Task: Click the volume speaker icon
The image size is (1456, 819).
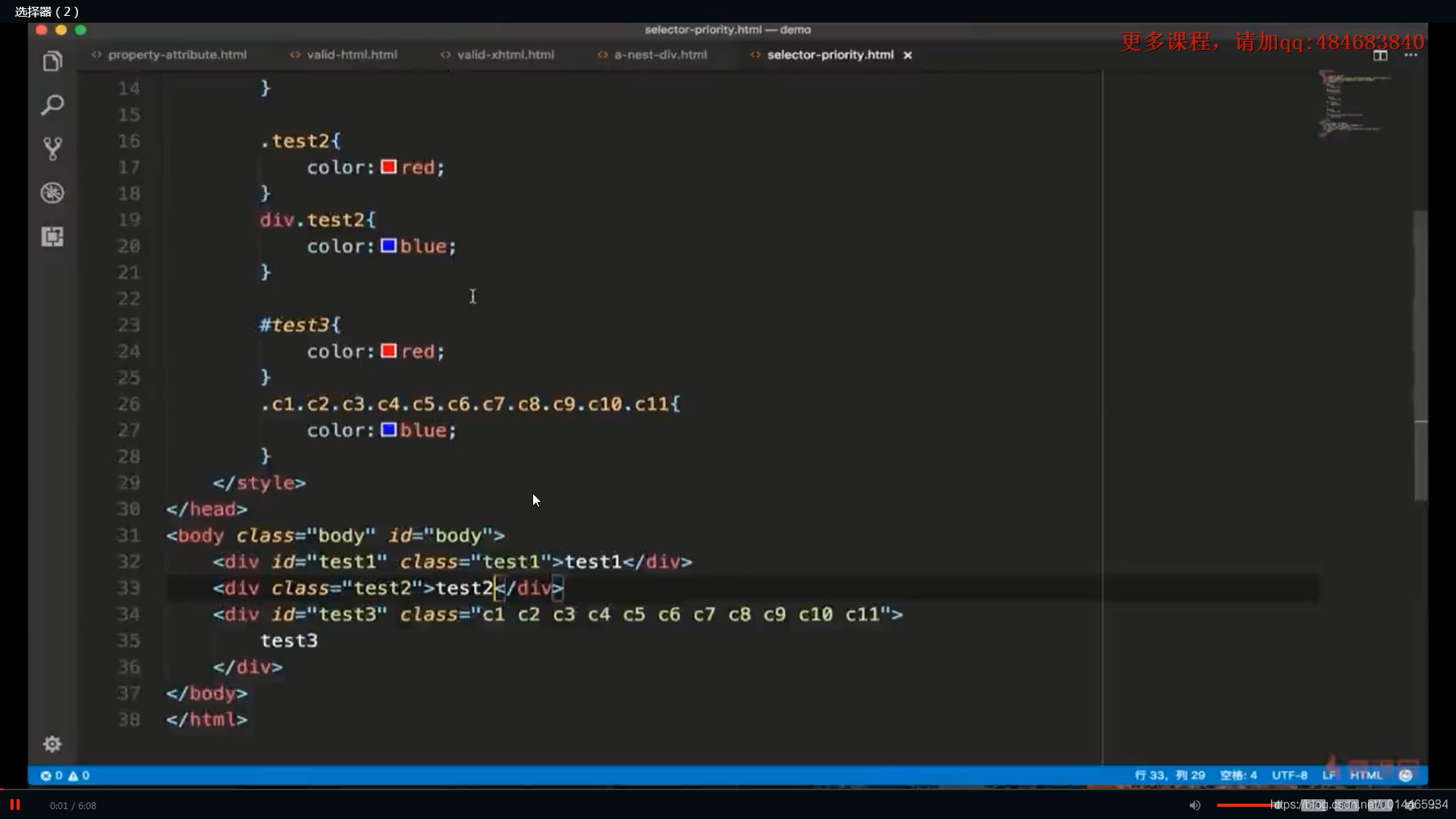Action: click(x=1194, y=805)
